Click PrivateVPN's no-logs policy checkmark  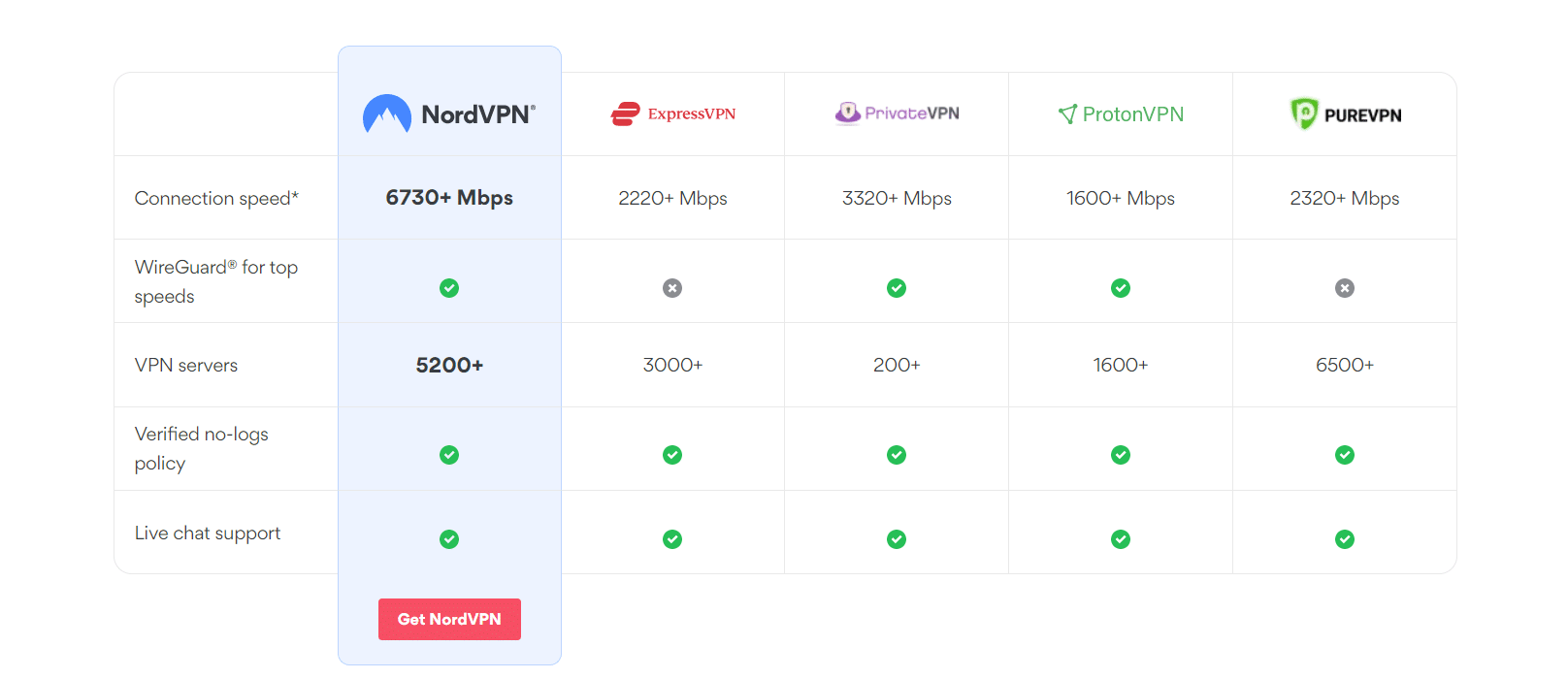(897, 455)
